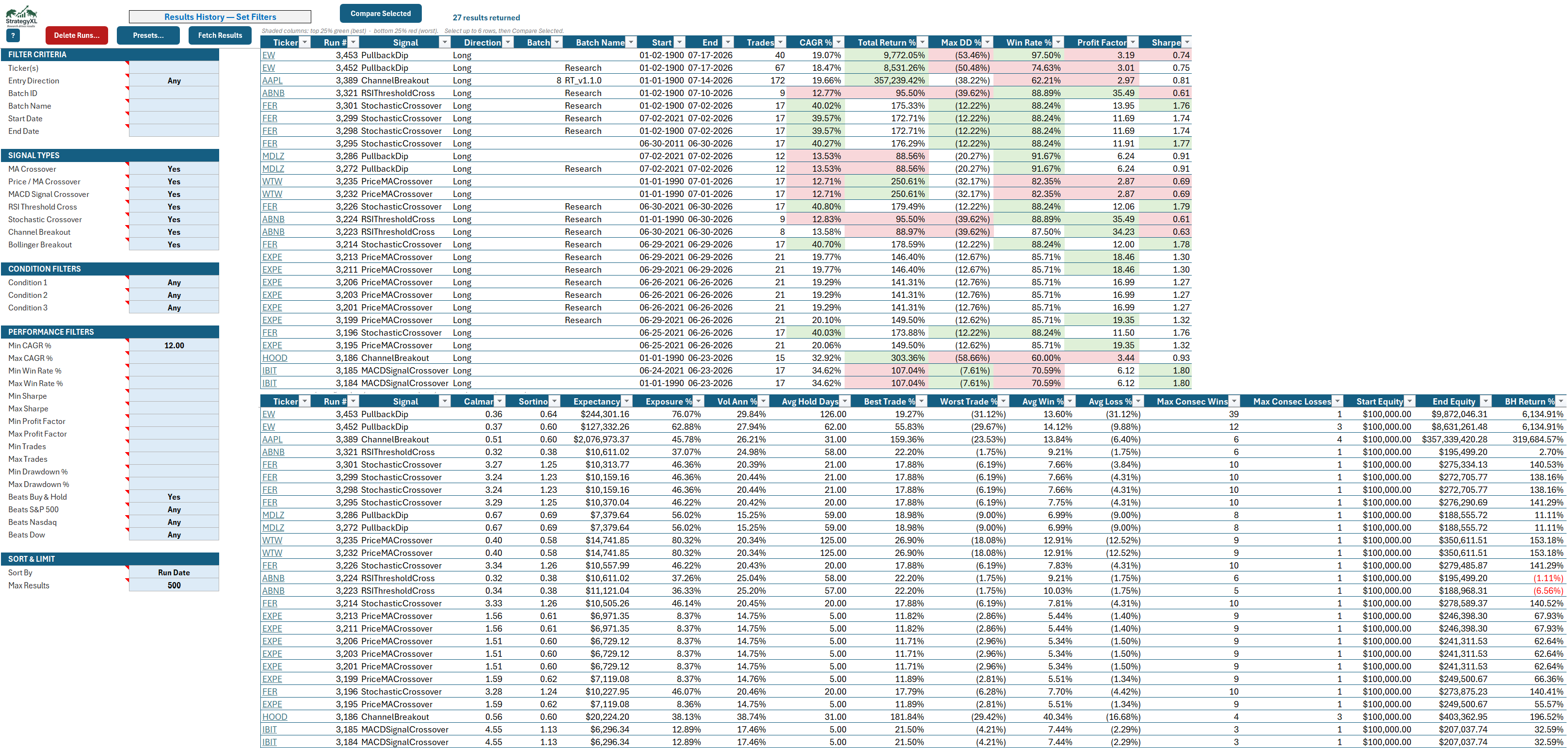Open the Start column filter arrow
Viewport: 1568px width, 748px height.
tap(680, 42)
